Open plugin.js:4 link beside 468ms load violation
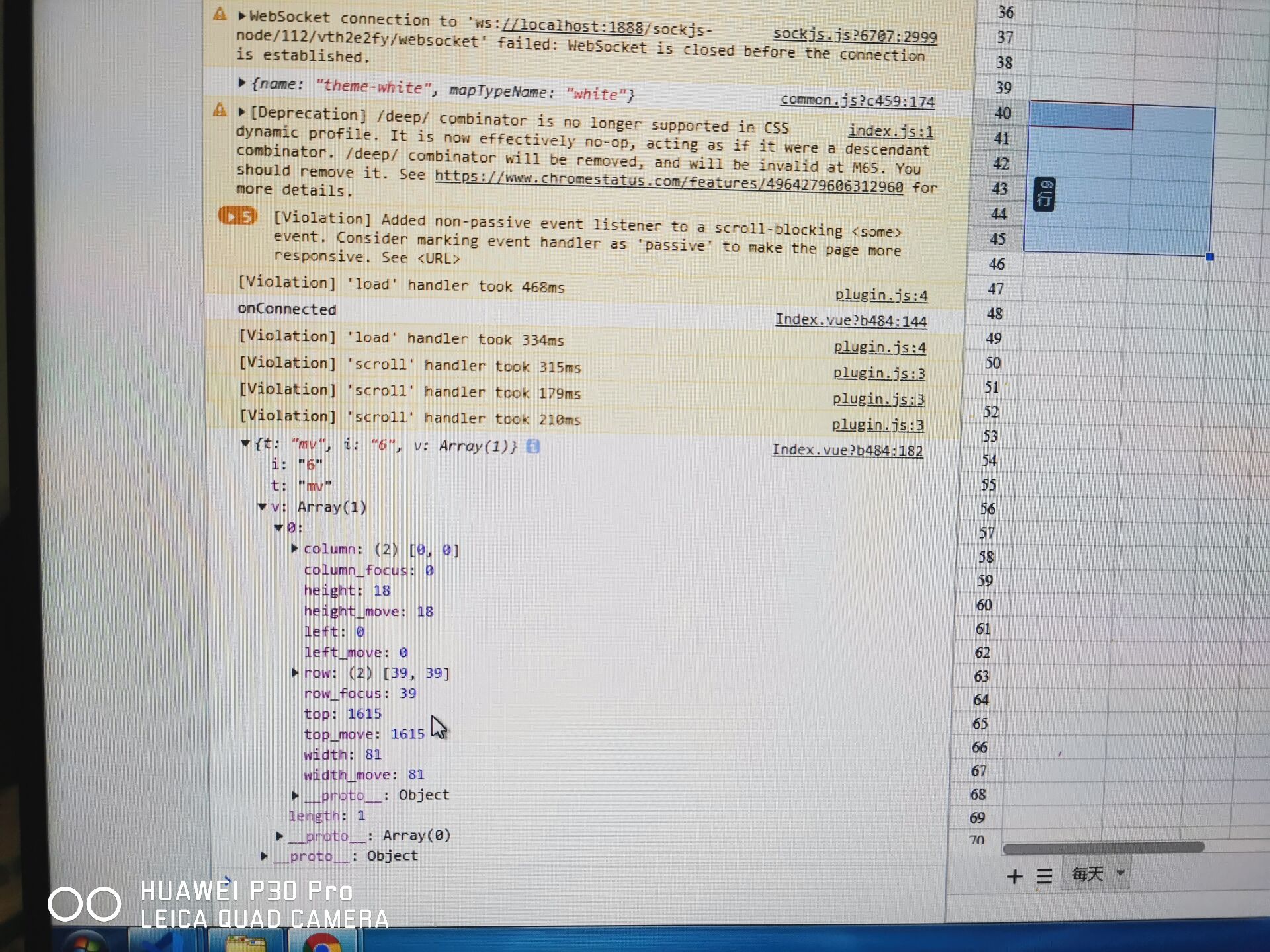The height and width of the screenshot is (952, 1270). [881, 295]
